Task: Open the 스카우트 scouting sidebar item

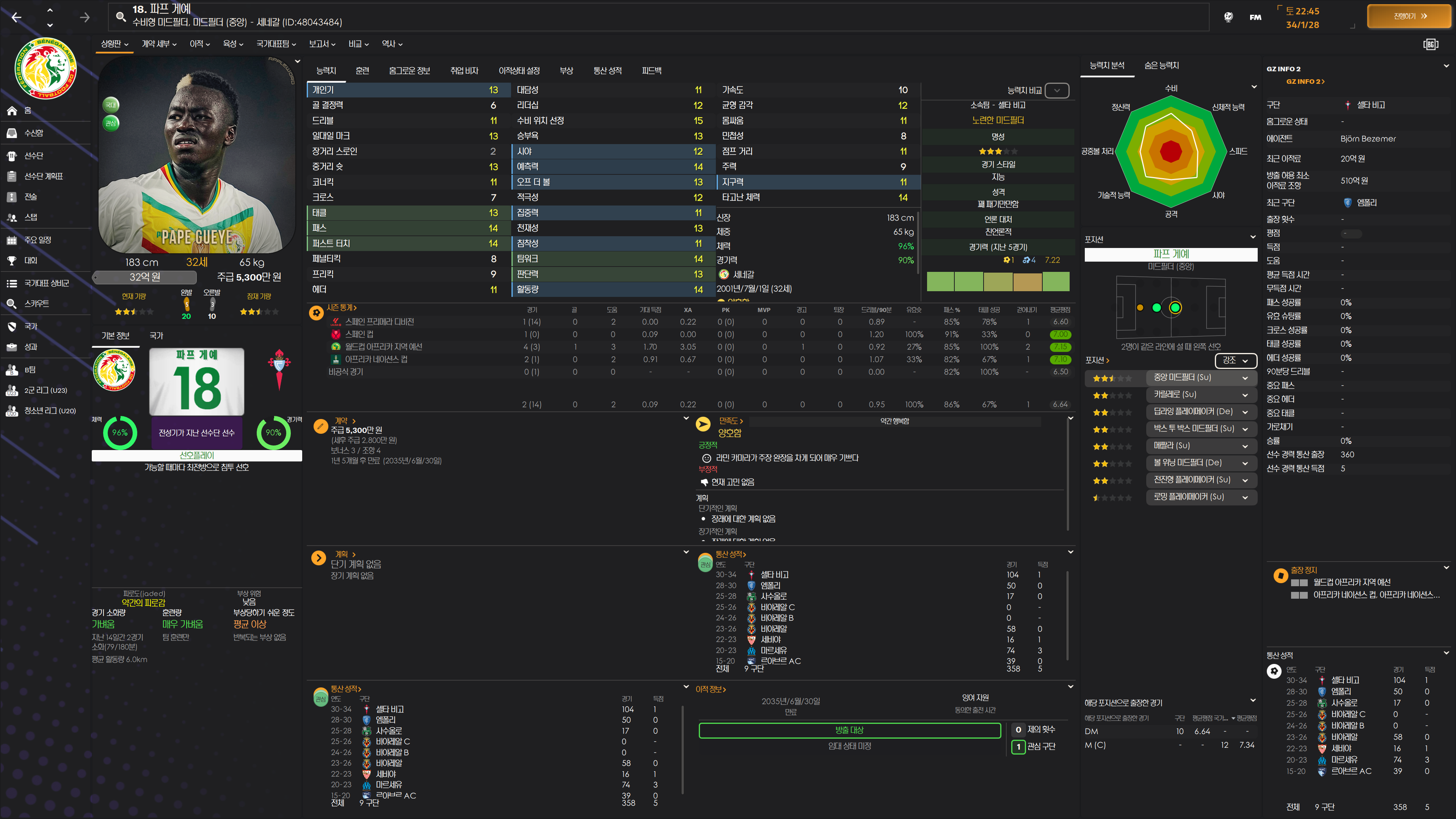Action: [36, 303]
